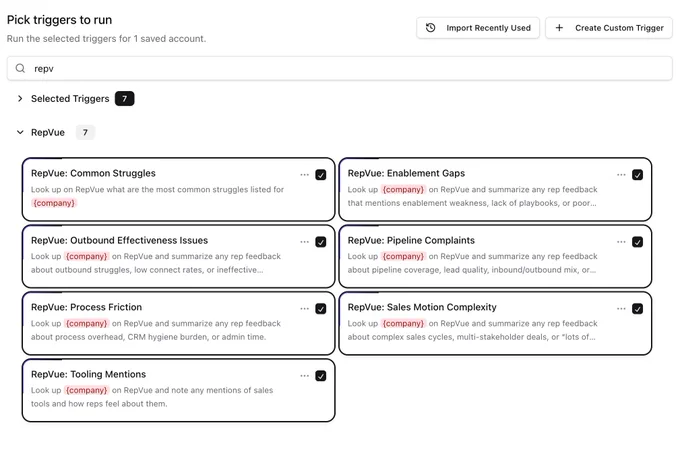Click {company} tag in Sales Motion Complexity description
Screen dimensions: 680x450
(403, 323)
